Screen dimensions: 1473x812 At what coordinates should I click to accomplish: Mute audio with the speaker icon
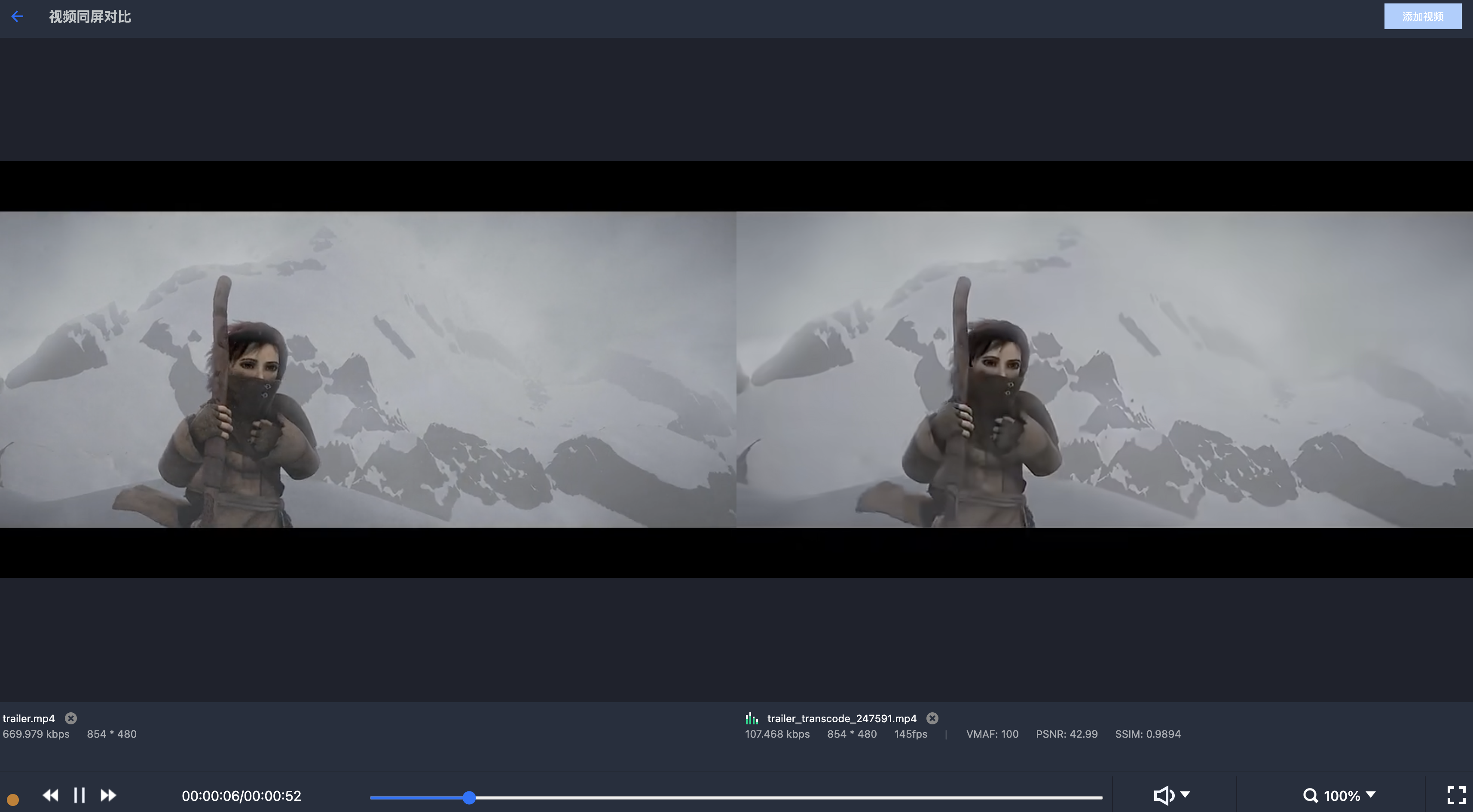click(1163, 795)
